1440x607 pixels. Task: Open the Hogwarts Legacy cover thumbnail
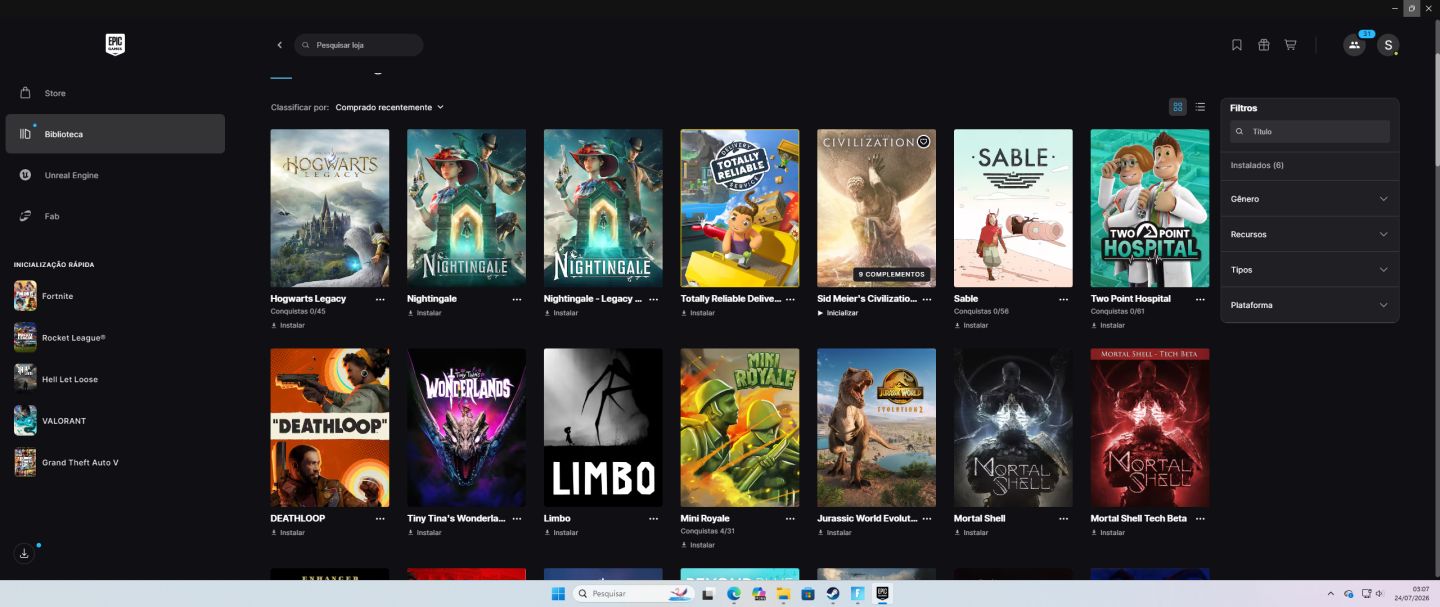pos(330,208)
